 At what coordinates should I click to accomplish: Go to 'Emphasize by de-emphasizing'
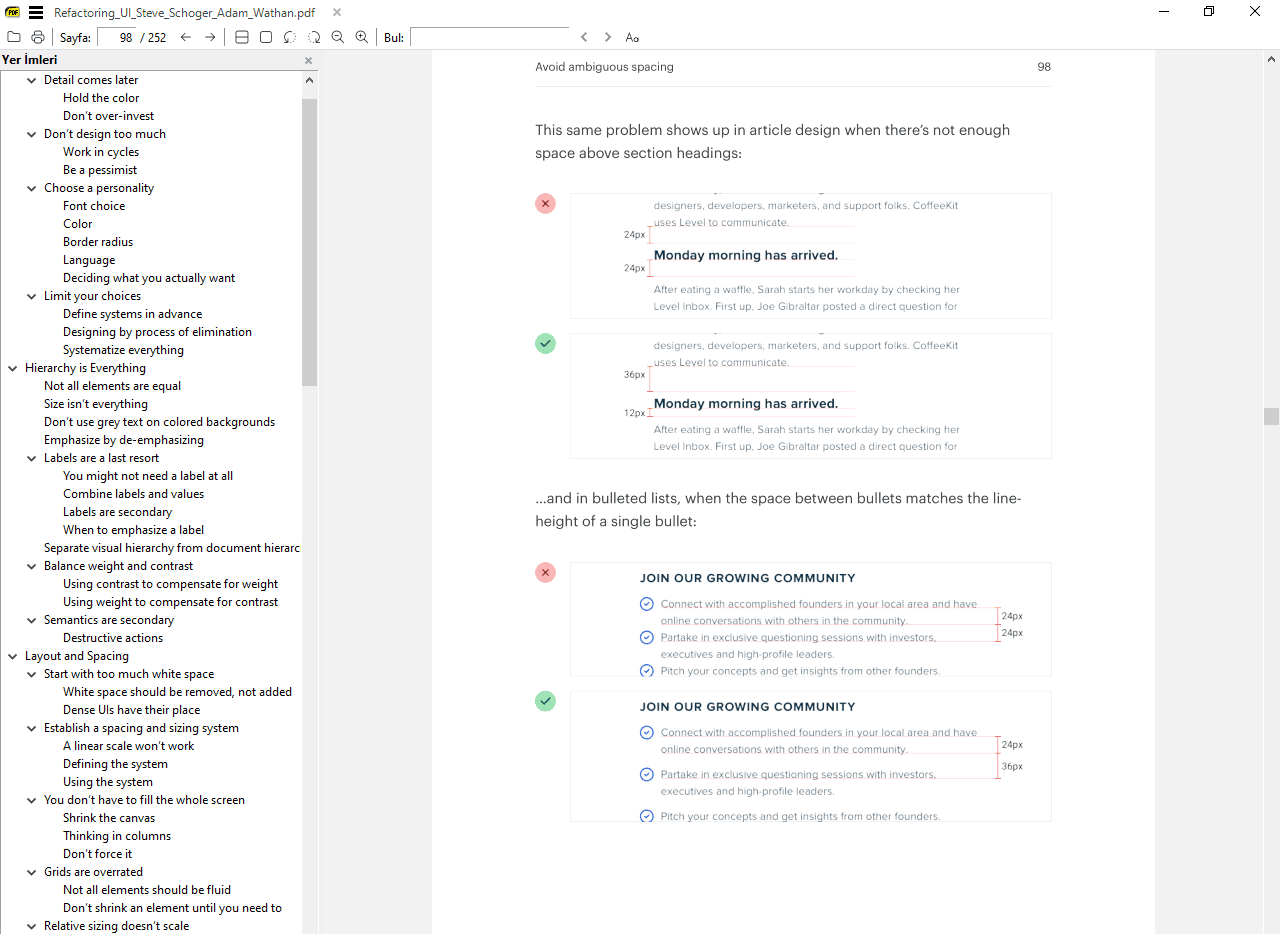[124, 440]
